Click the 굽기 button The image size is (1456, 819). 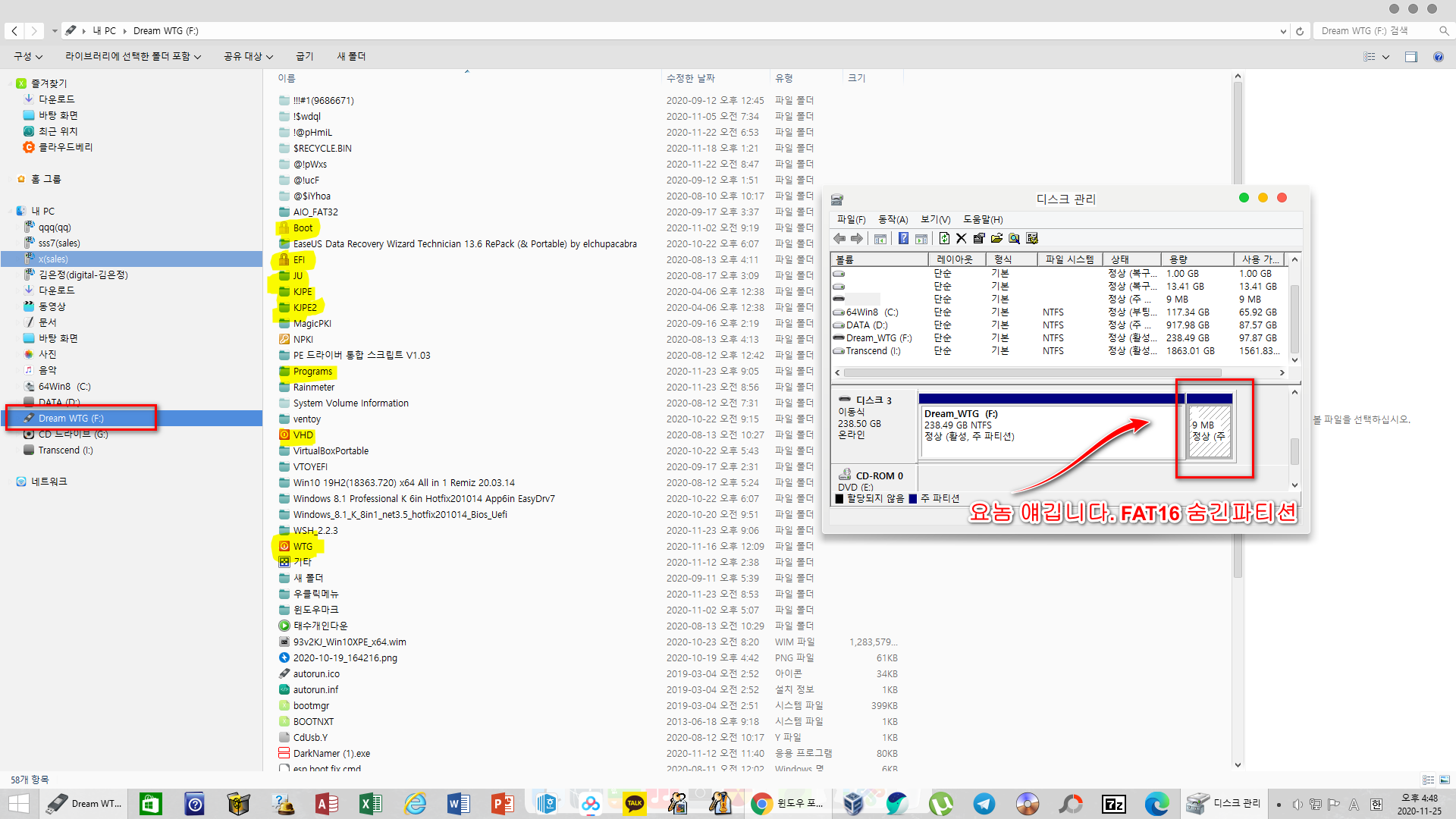click(x=304, y=57)
